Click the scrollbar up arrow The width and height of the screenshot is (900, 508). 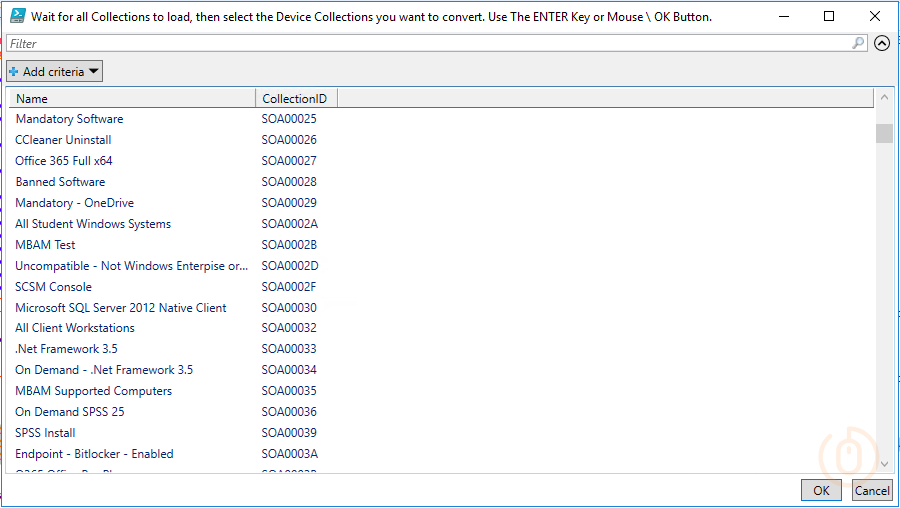tap(884, 98)
